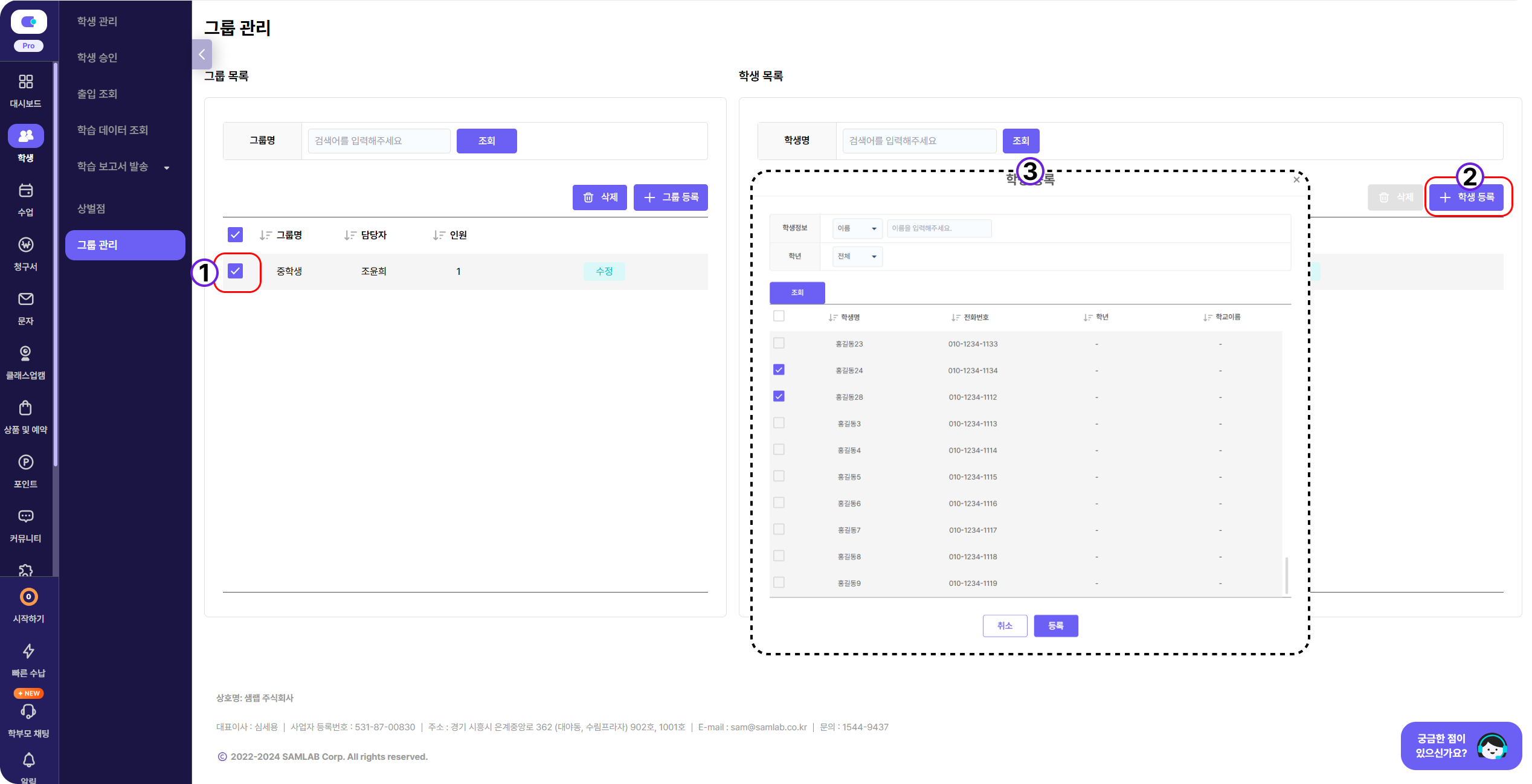
Task: Open the 문자 envelope icon
Action: point(25,300)
